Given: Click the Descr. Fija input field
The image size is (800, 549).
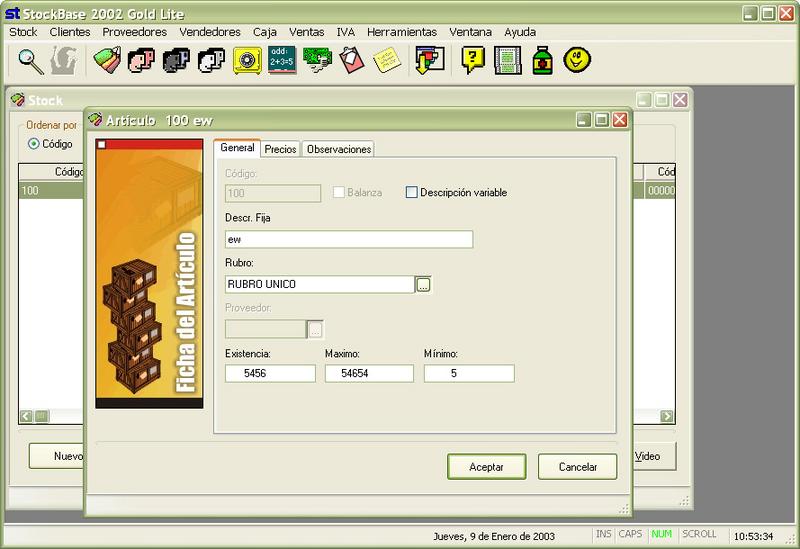Looking at the screenshot, I should (x=349, y=239).
